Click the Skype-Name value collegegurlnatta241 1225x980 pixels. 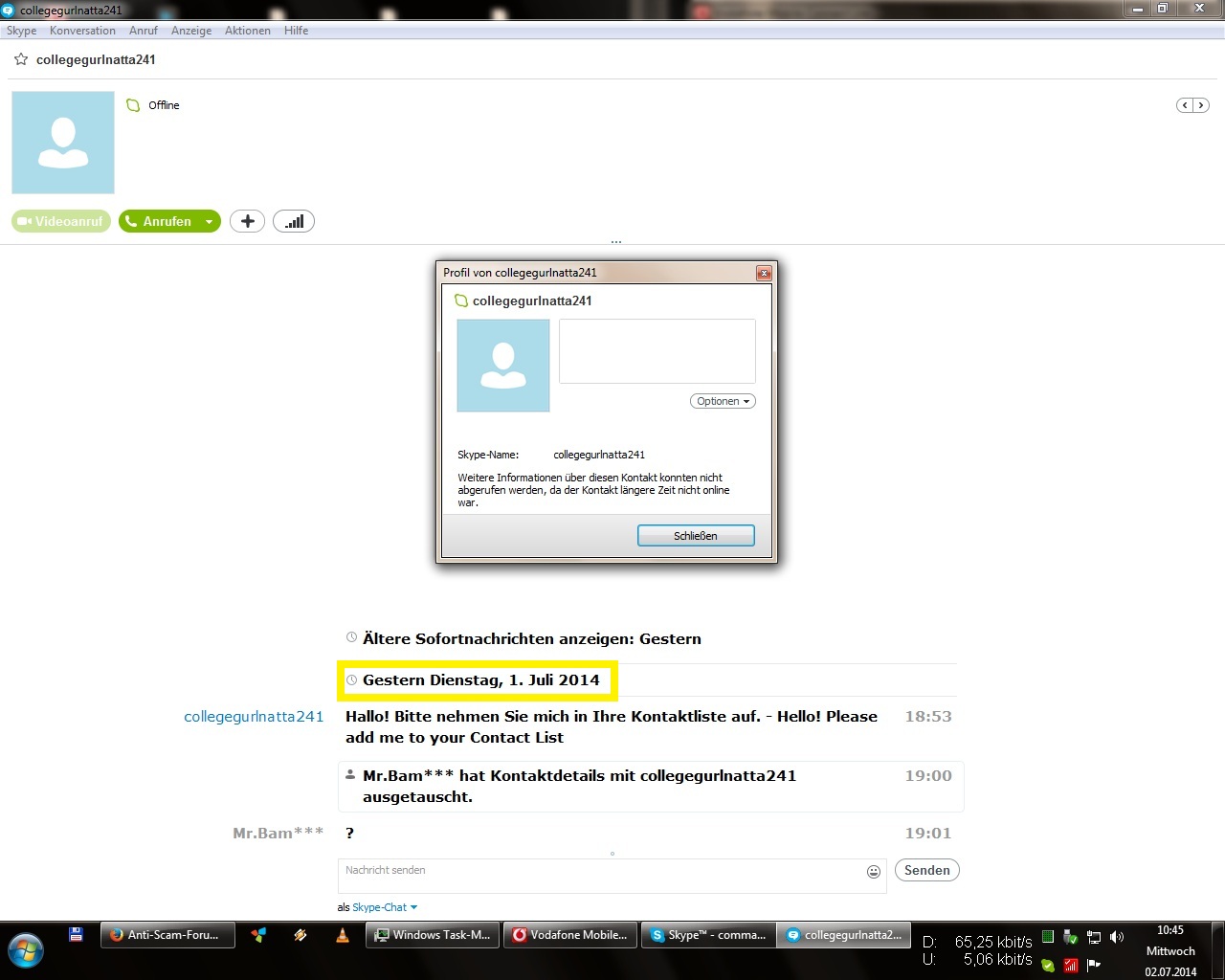click(599, 455)
